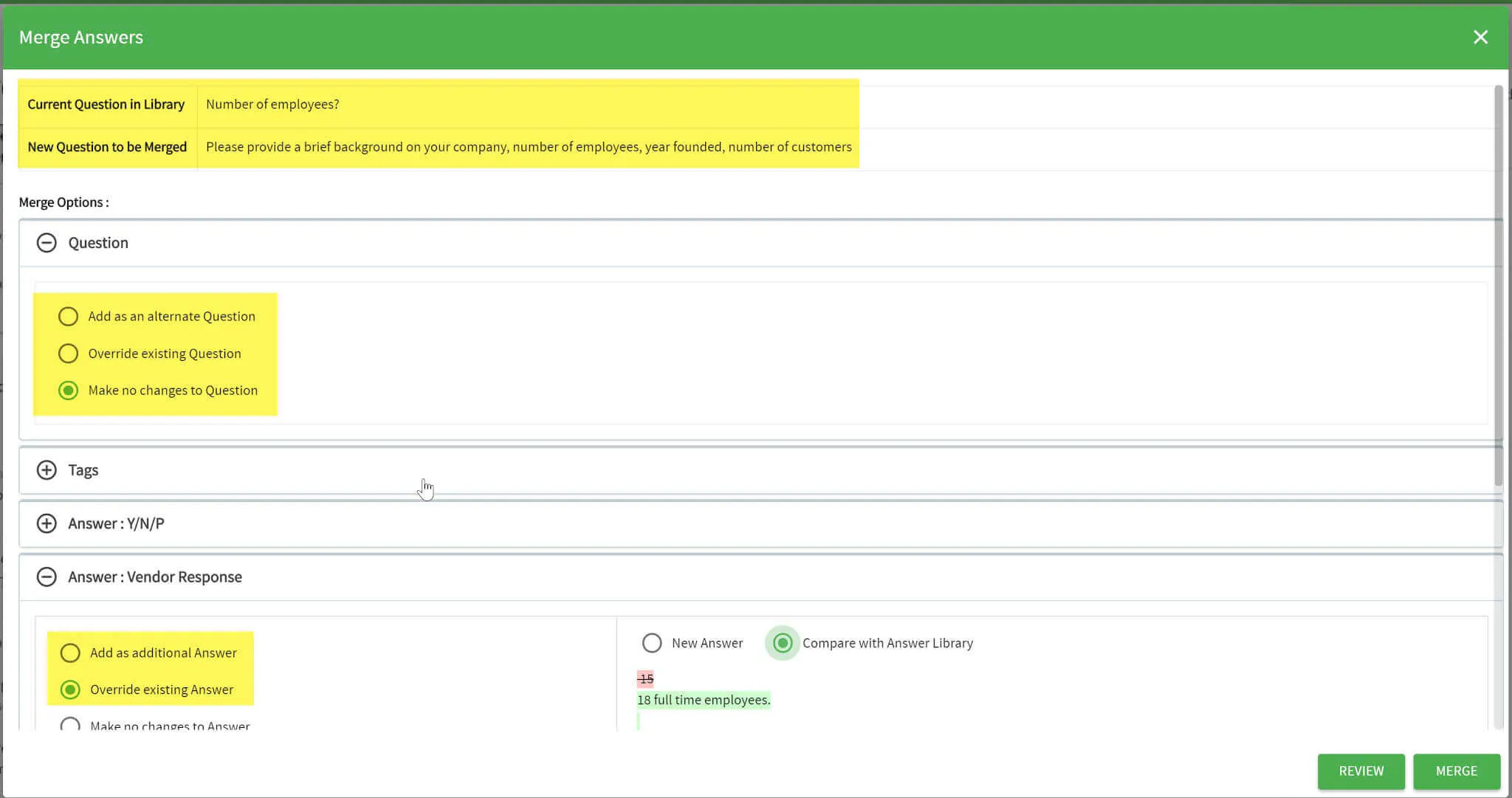Select Add as additional Answer radio

70,653
